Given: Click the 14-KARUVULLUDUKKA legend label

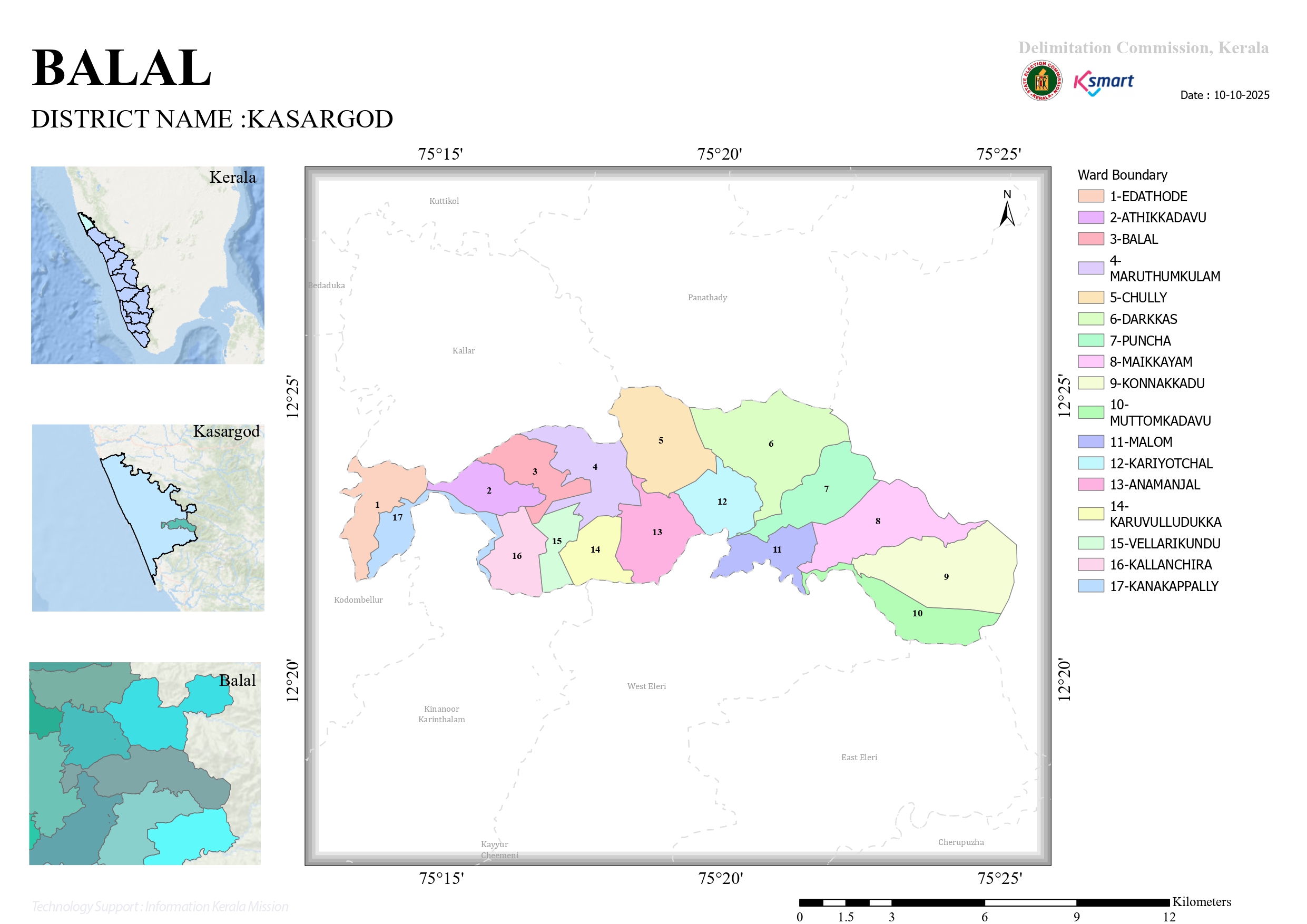Looking at the screenshot, I should tap(1165, 514).
